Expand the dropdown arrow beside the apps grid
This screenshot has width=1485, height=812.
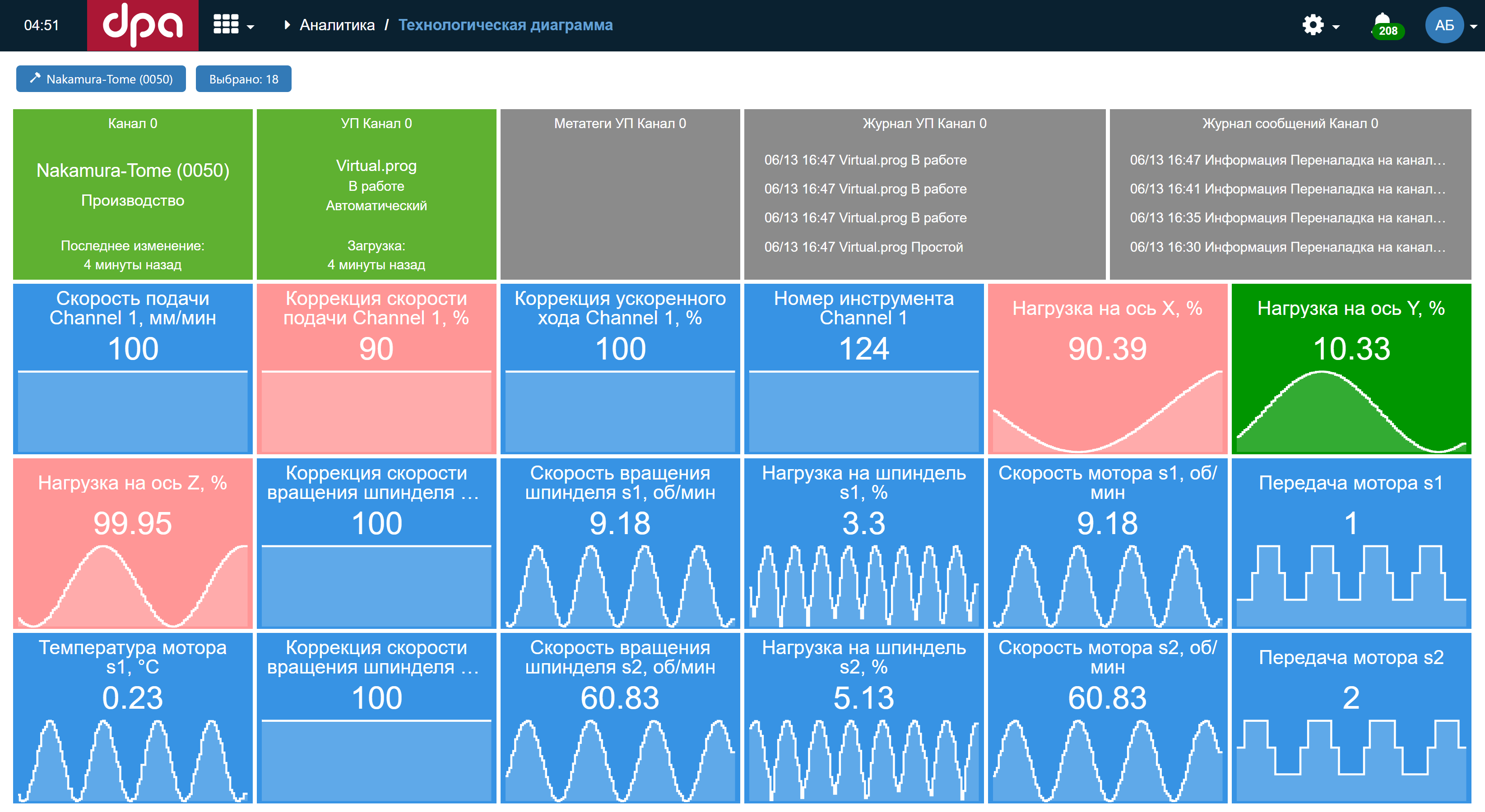tap(250, 27)
